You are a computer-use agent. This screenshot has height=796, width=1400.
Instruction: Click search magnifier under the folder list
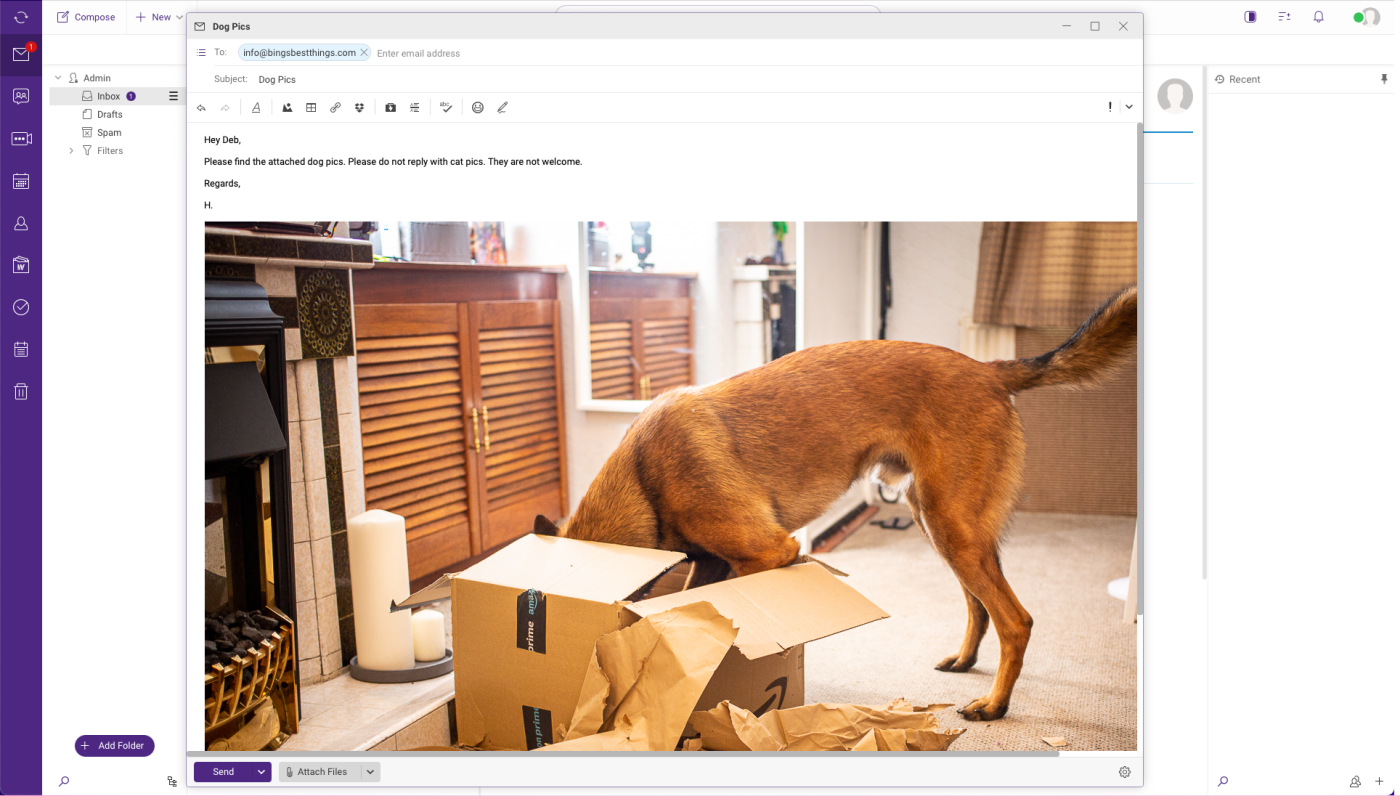pos(64,782)
